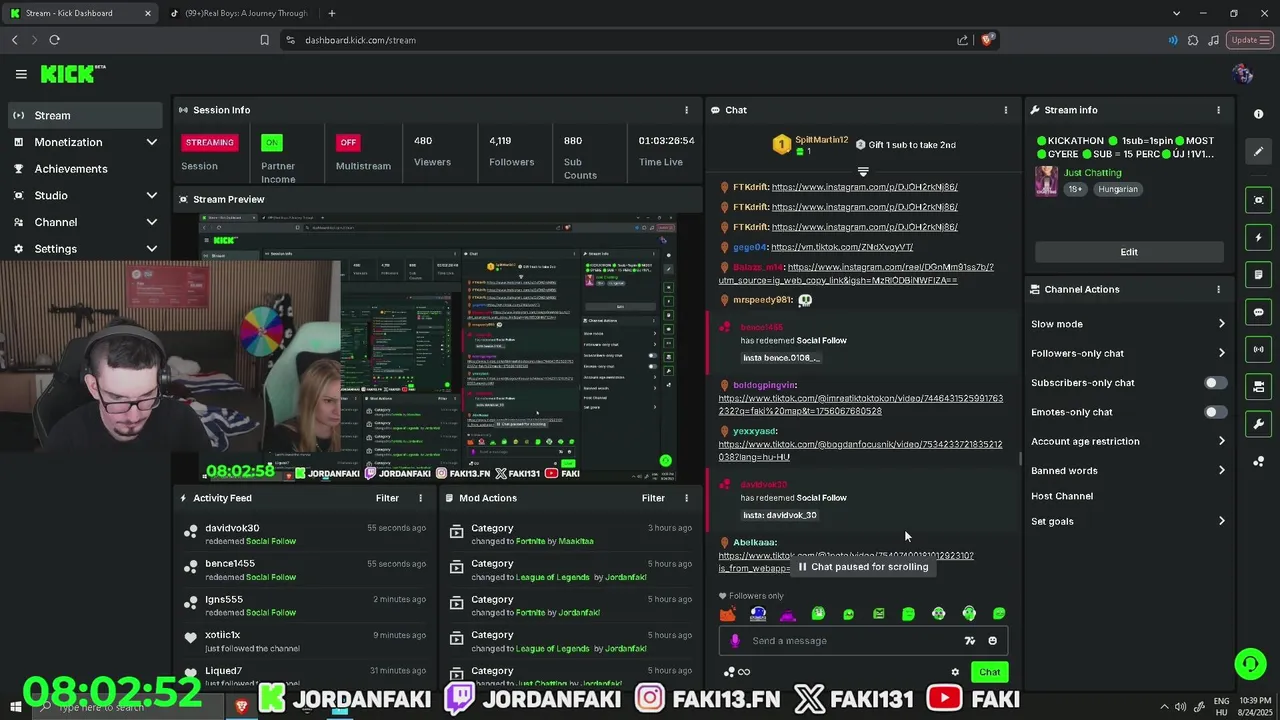Select Achievements in the left sidebar
This screenshot has height=720, width=1280.
point(85,169)
